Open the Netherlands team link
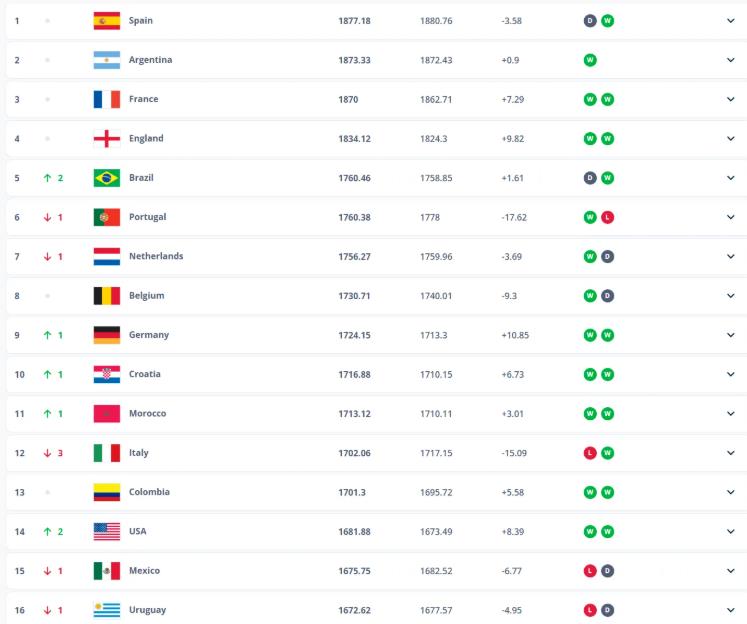This screenshot has width=747, height=624. click(156, 256)
